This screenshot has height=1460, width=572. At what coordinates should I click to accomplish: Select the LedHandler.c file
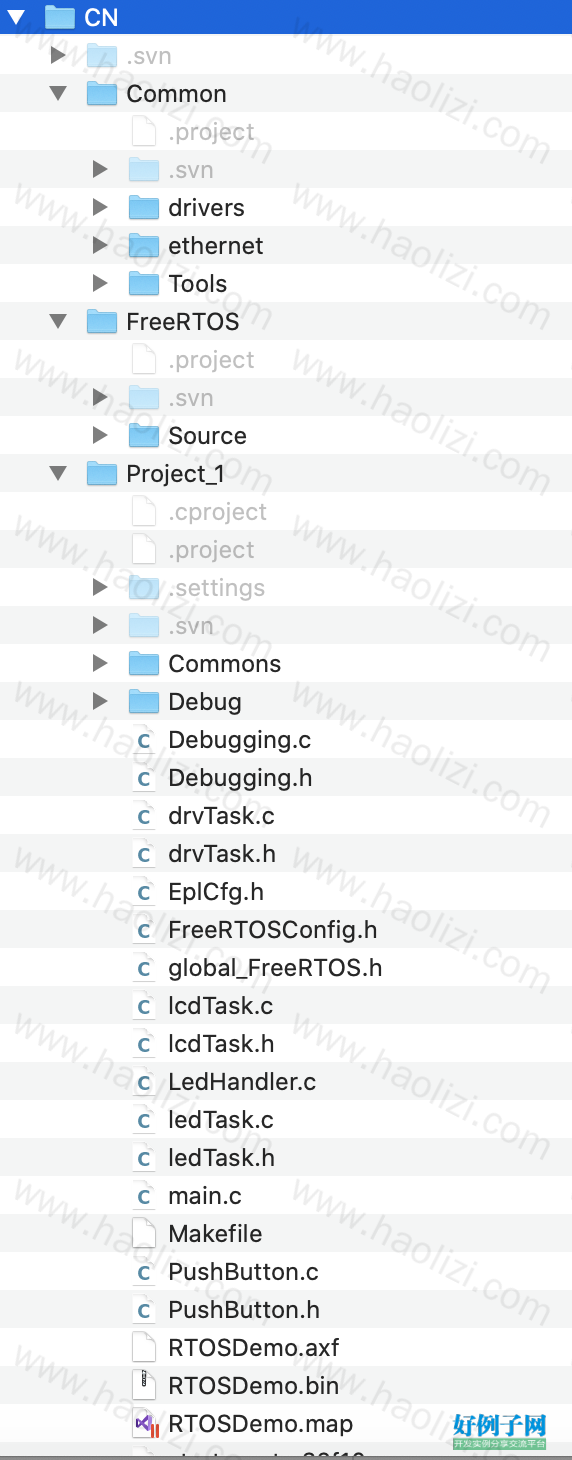coord(286,1082)
